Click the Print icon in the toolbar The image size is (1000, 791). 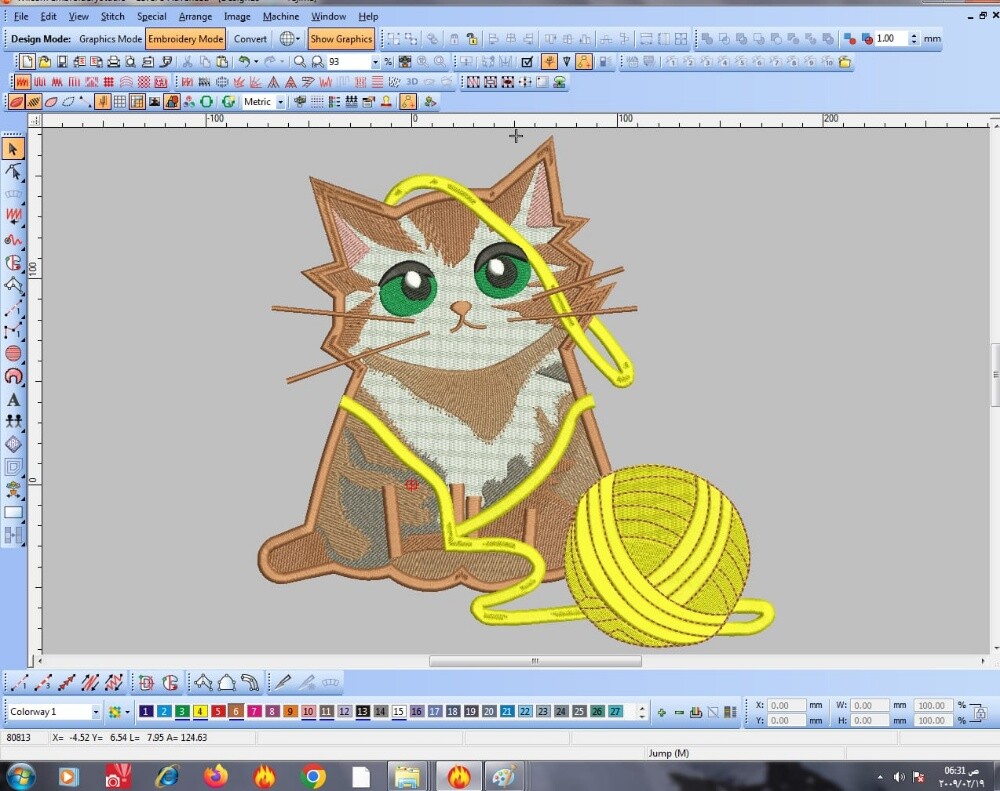pos(113,62)
